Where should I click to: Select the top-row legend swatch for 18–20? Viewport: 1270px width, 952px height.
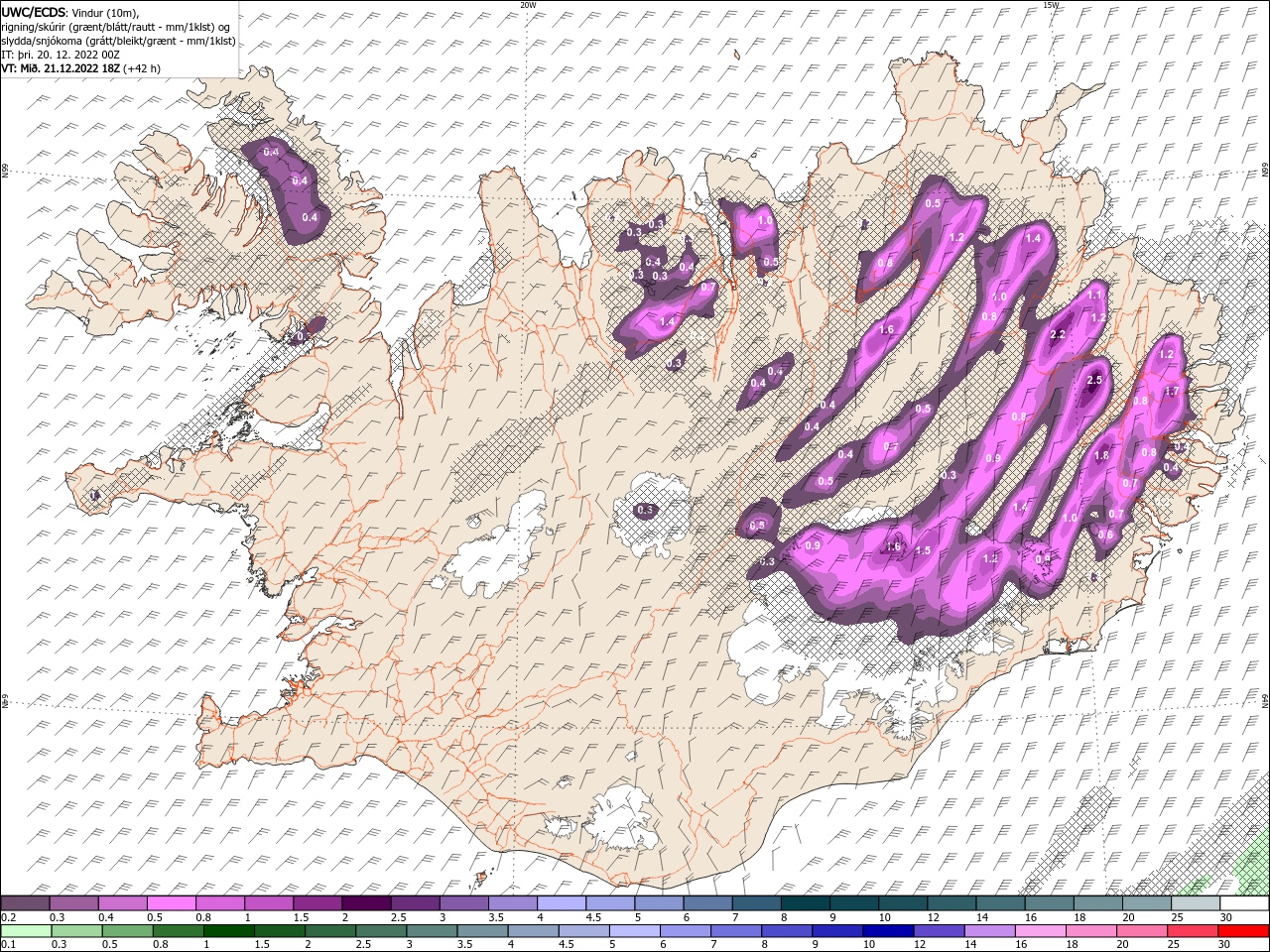pos(1097,903)
